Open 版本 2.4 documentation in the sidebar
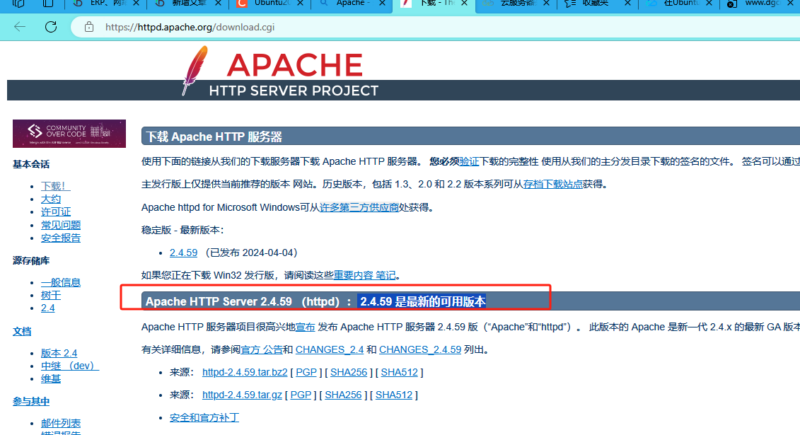Viewport: 800px width, 435px height. click(59, 353)
